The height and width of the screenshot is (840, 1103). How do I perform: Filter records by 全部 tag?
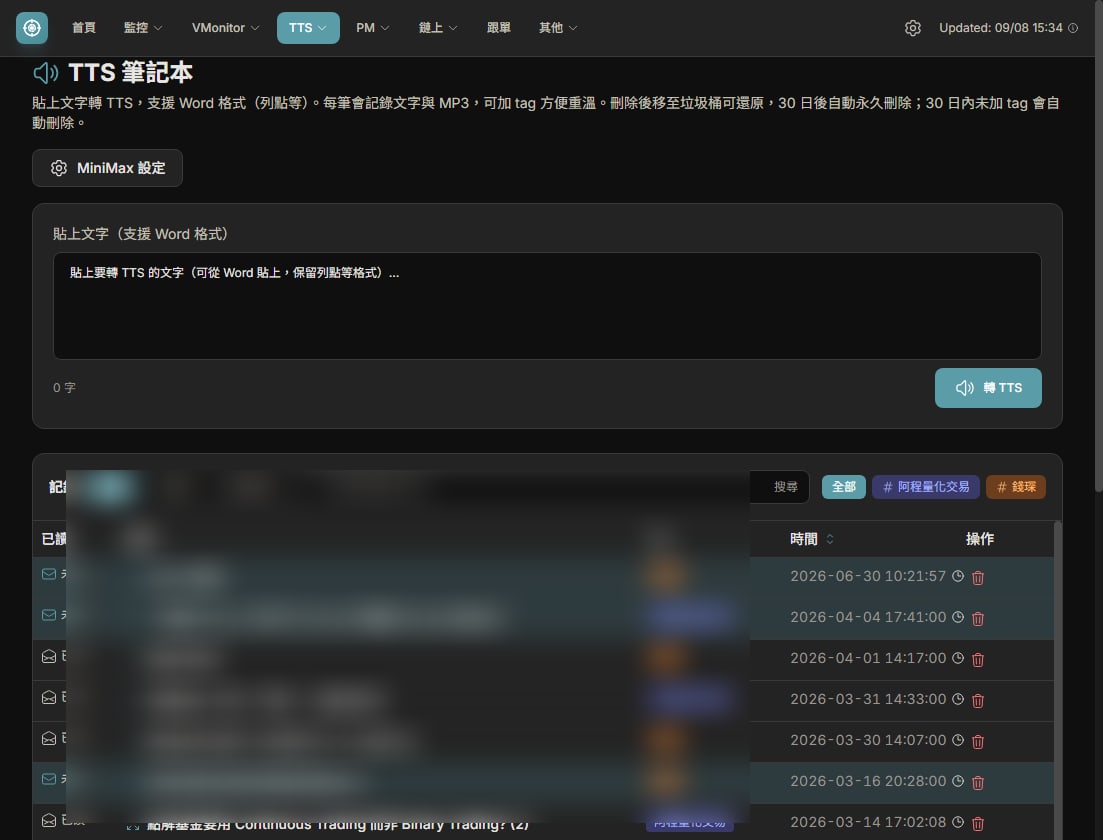(843, 487)
